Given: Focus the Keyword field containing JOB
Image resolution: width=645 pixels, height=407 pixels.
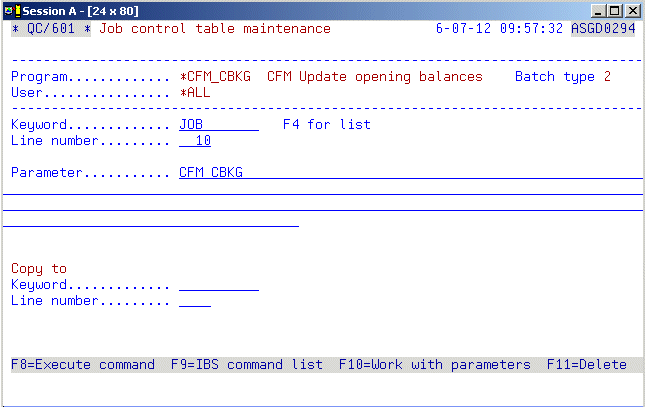Looking at the screenshot, I should pyautogui.click(x=218, y=125).
